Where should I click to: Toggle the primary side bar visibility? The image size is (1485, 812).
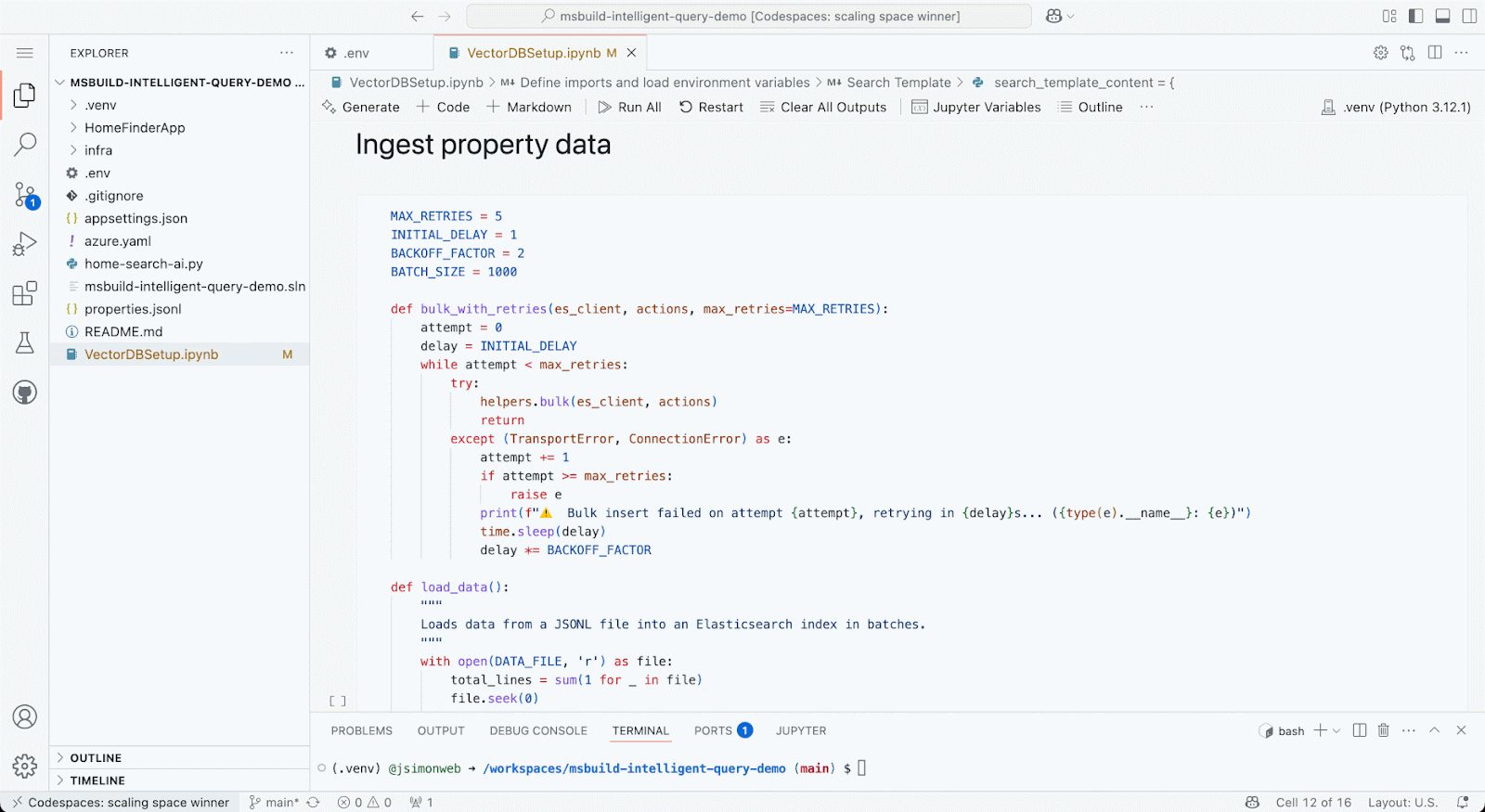click(x=1415, y=16)
